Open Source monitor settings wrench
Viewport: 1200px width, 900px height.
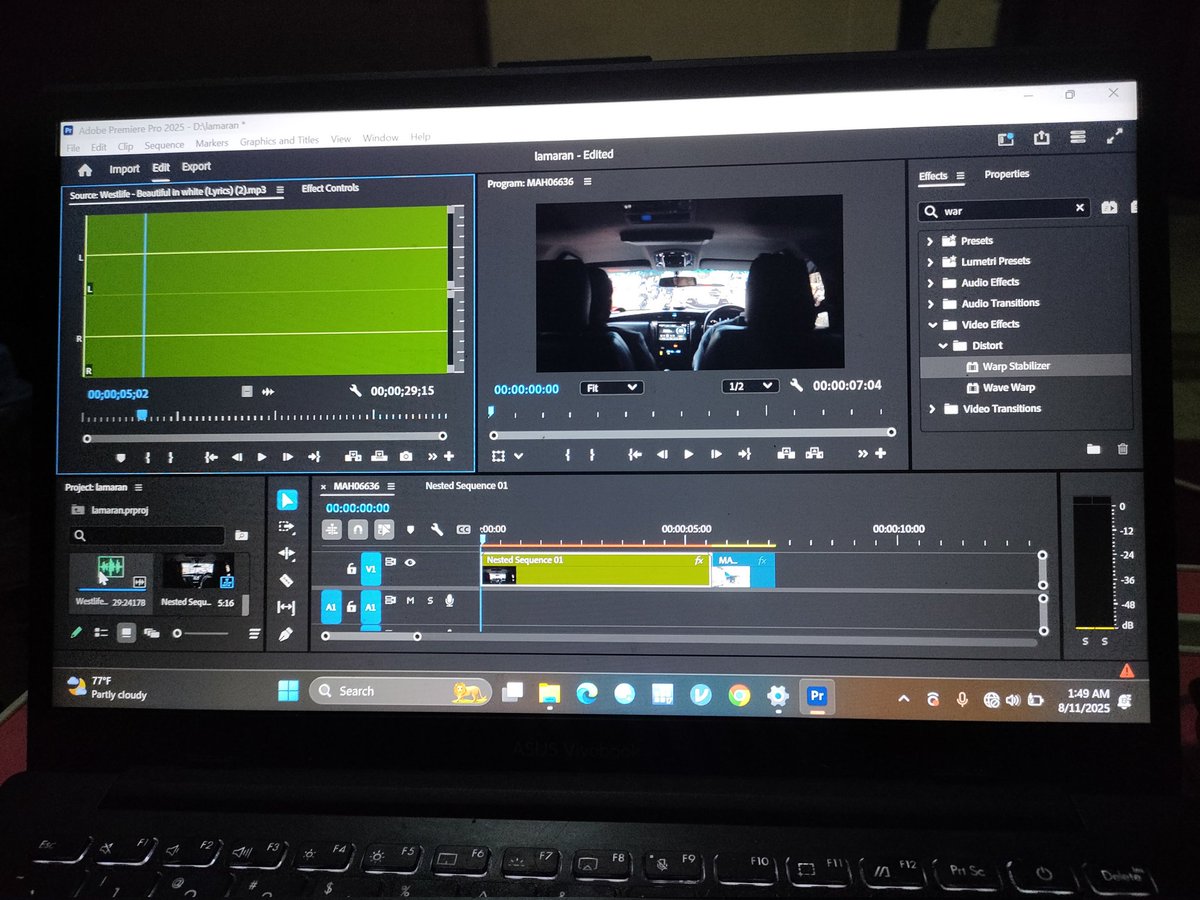pos(355,392)
